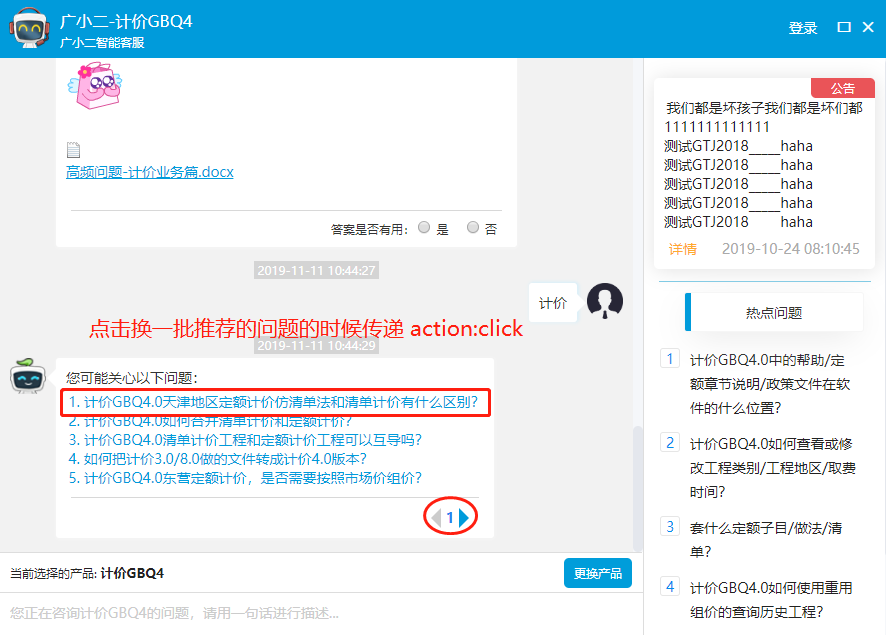The image size is (886, 635).
Task: Click the robot mascot logo in header
Action: pos(30,29)
